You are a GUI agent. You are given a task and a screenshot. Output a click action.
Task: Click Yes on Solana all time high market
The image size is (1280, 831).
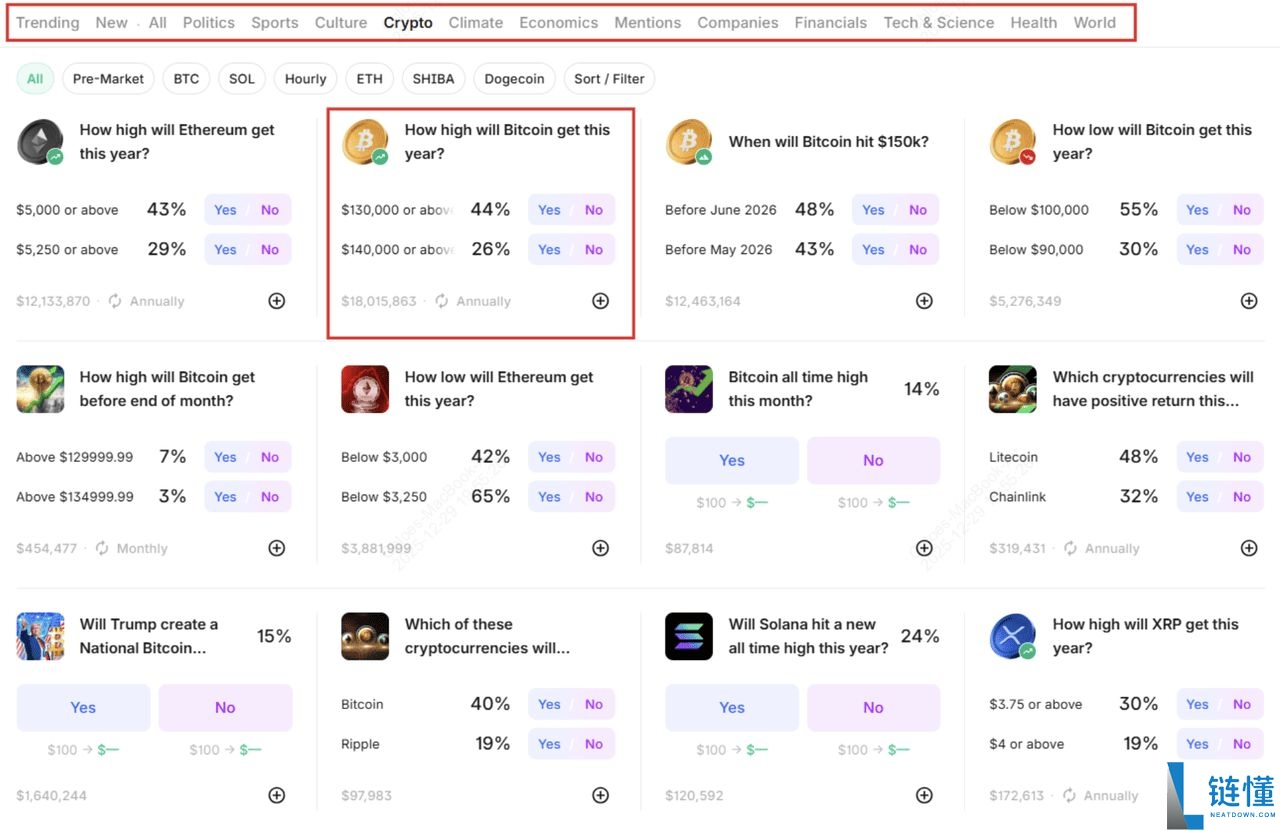click(732, 707)
